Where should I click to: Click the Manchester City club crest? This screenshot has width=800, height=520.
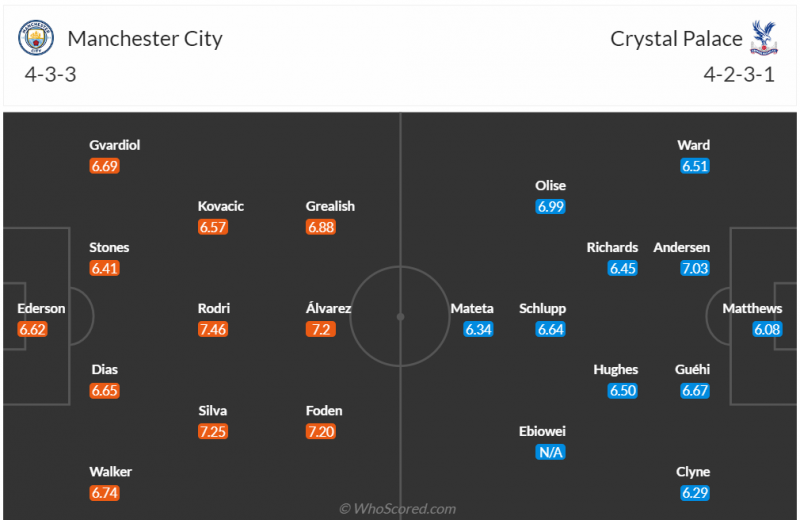[36, 40]
